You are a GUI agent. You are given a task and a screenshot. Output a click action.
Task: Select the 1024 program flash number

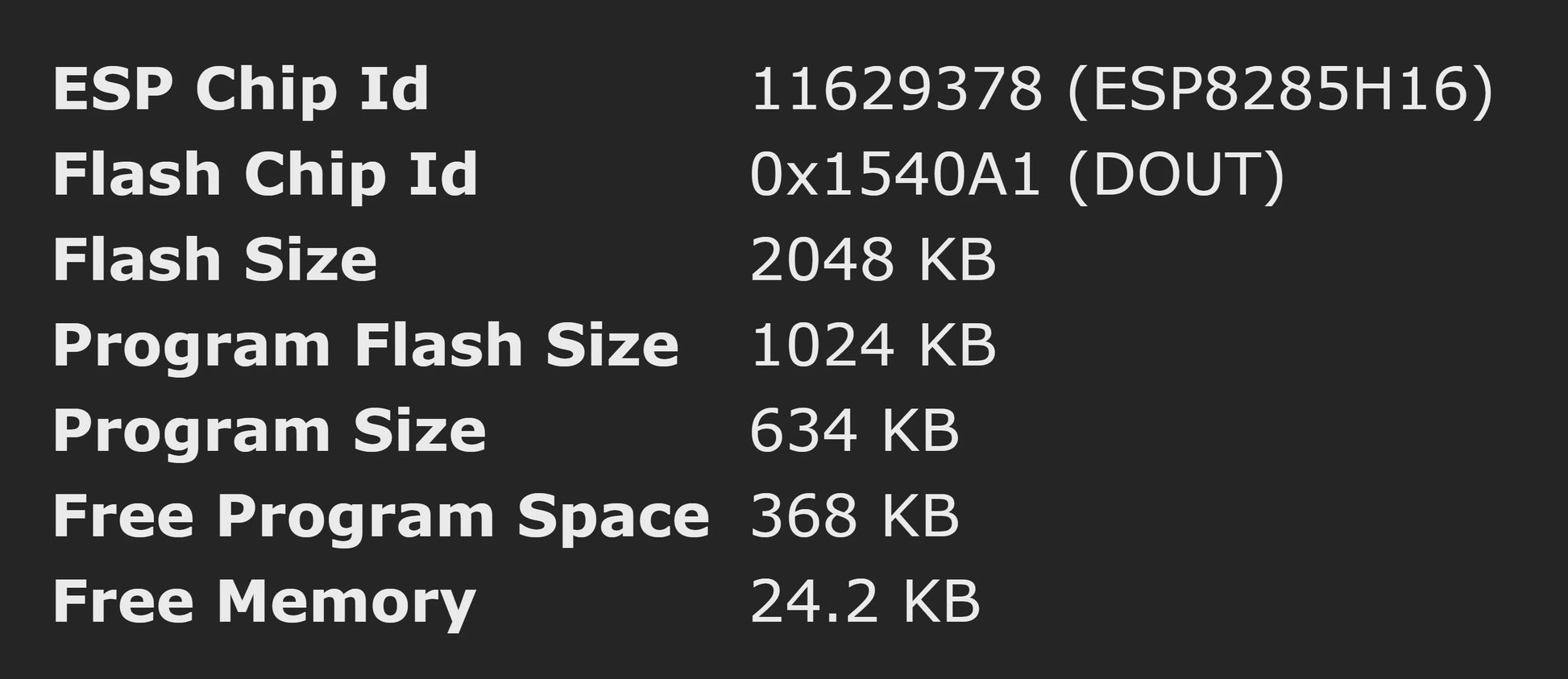pyautogui.click(x=822, y=345)
